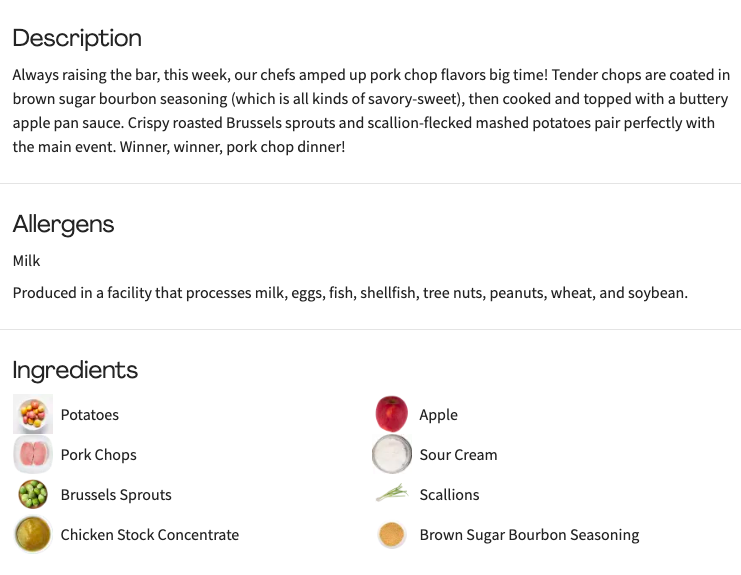Click the red Apple icon
Screen dimensions: 741x575
(x=391, y=414)
